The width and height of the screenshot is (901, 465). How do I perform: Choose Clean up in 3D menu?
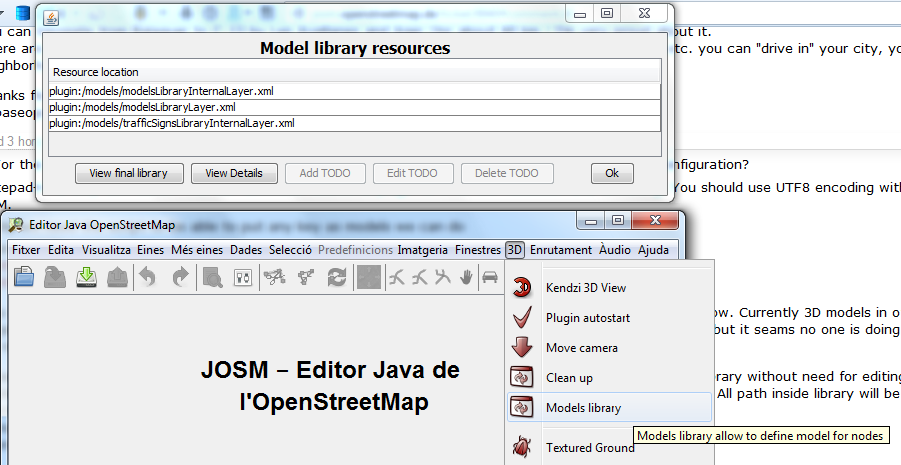coord(574,378)
